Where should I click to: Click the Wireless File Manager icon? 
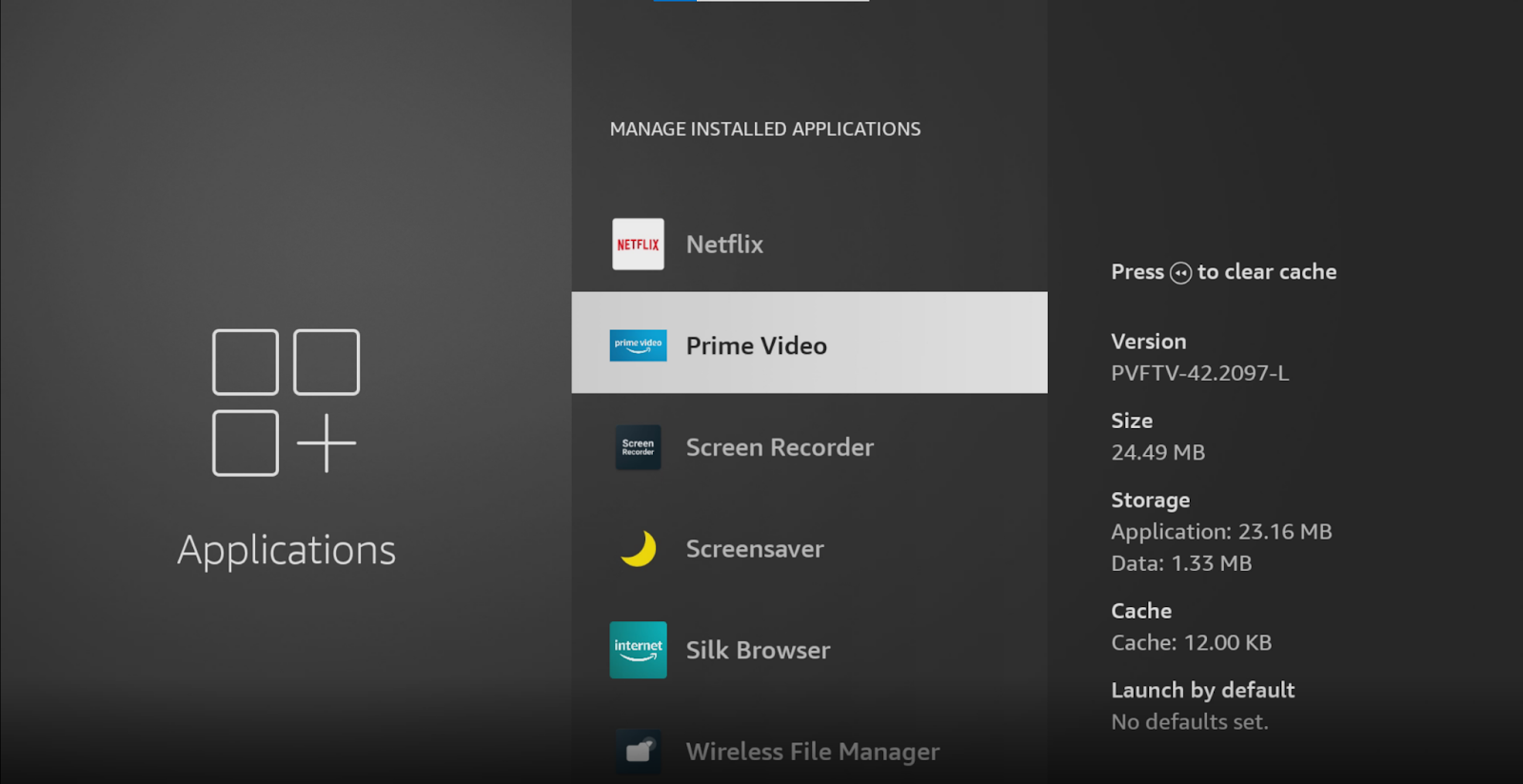point(638,752)
